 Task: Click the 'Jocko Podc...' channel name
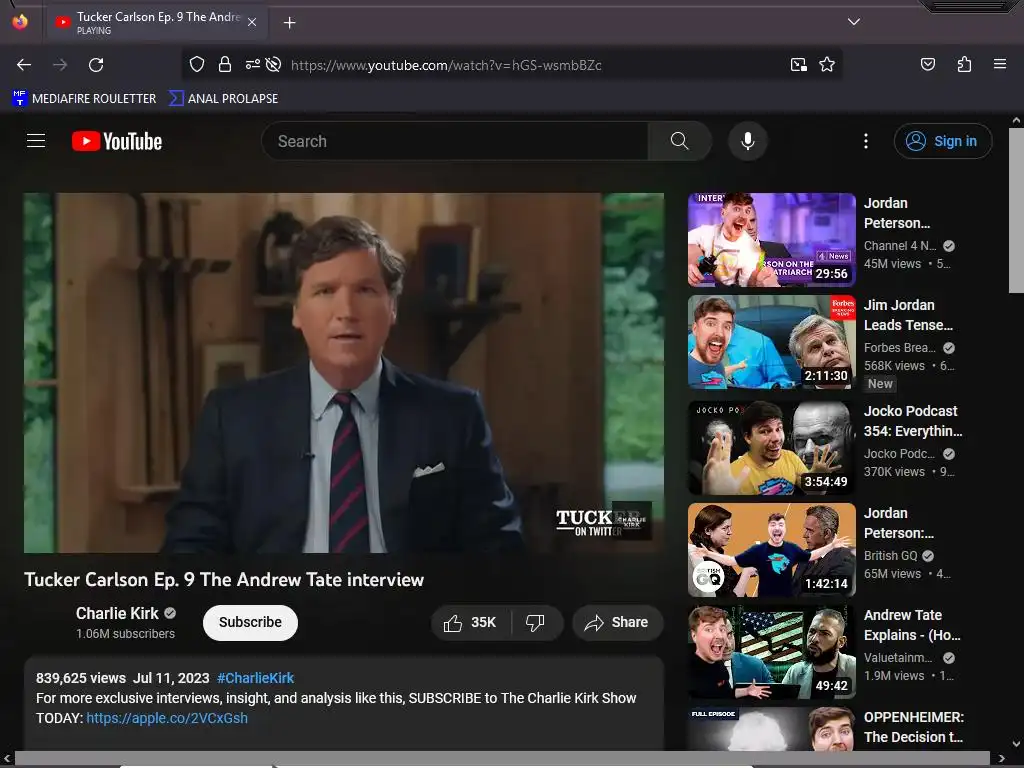899,453
